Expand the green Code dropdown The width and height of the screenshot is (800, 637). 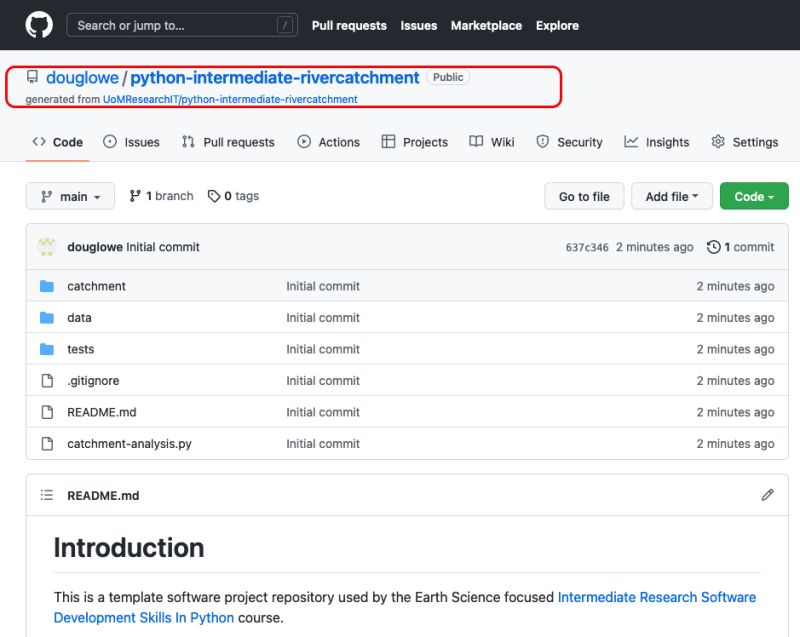pos(754,197)
